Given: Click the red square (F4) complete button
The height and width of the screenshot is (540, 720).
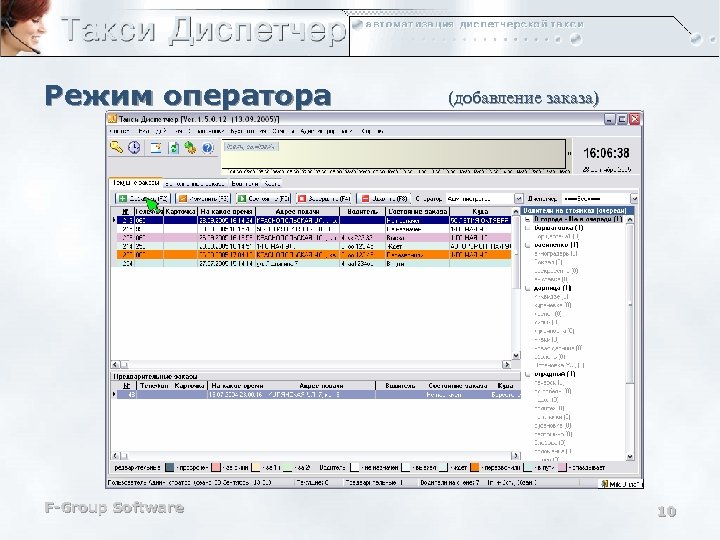Looking at the screenshot, I should 324,198.
